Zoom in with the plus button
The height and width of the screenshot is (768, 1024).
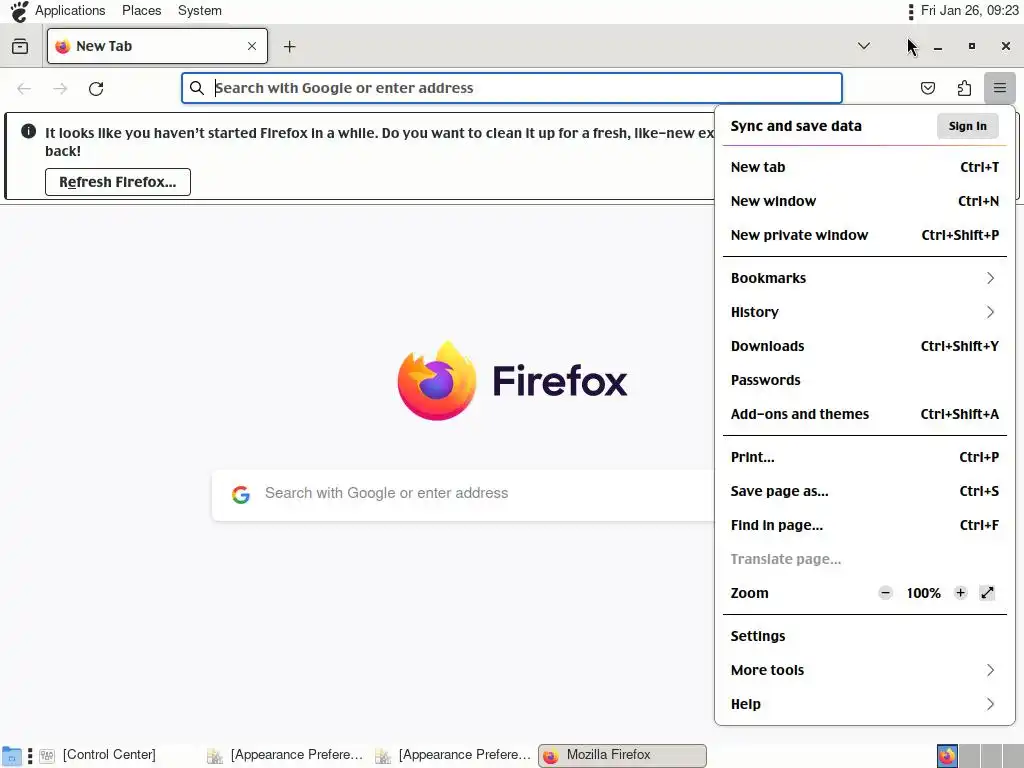point(960,593)
